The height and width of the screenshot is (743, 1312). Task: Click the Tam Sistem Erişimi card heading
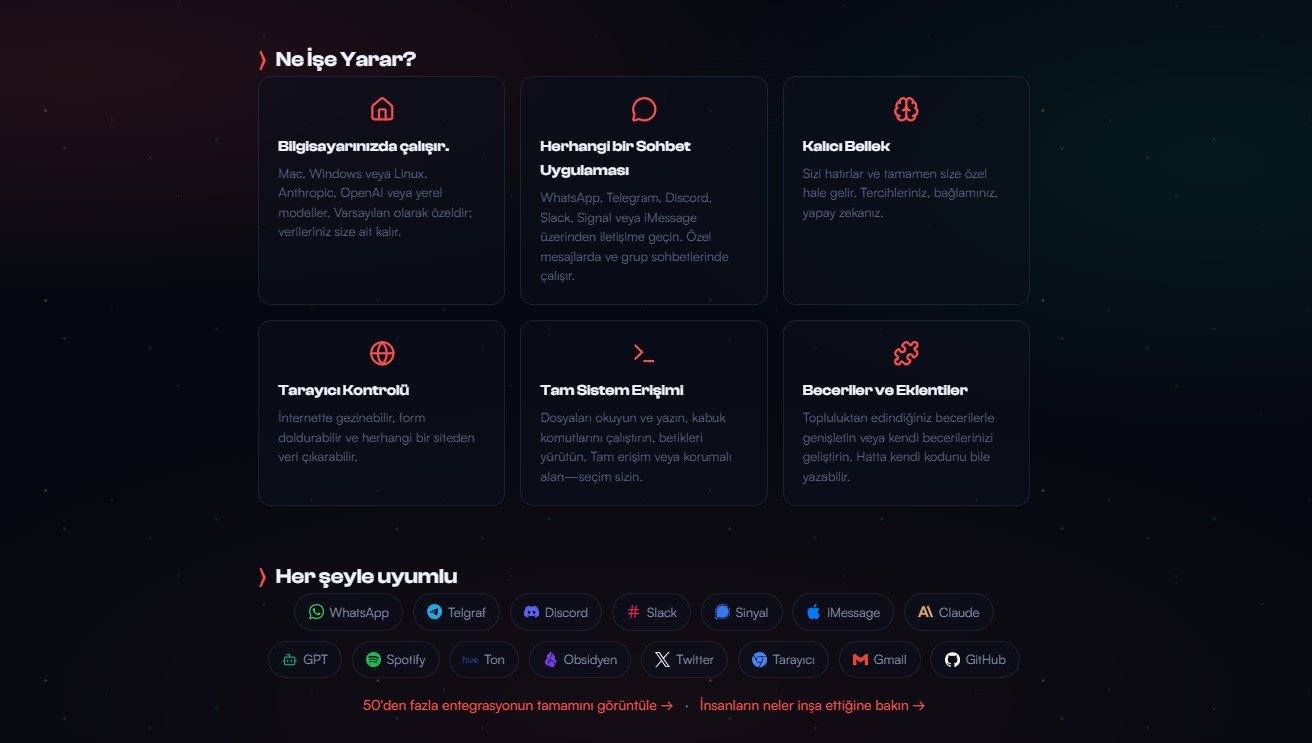tap(612, 390)
